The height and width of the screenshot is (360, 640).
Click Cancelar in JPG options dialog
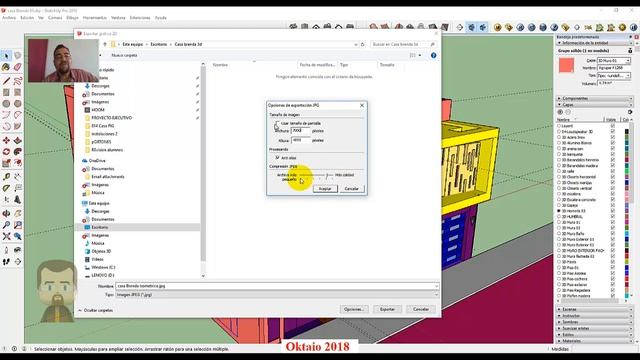coord(351,189)
